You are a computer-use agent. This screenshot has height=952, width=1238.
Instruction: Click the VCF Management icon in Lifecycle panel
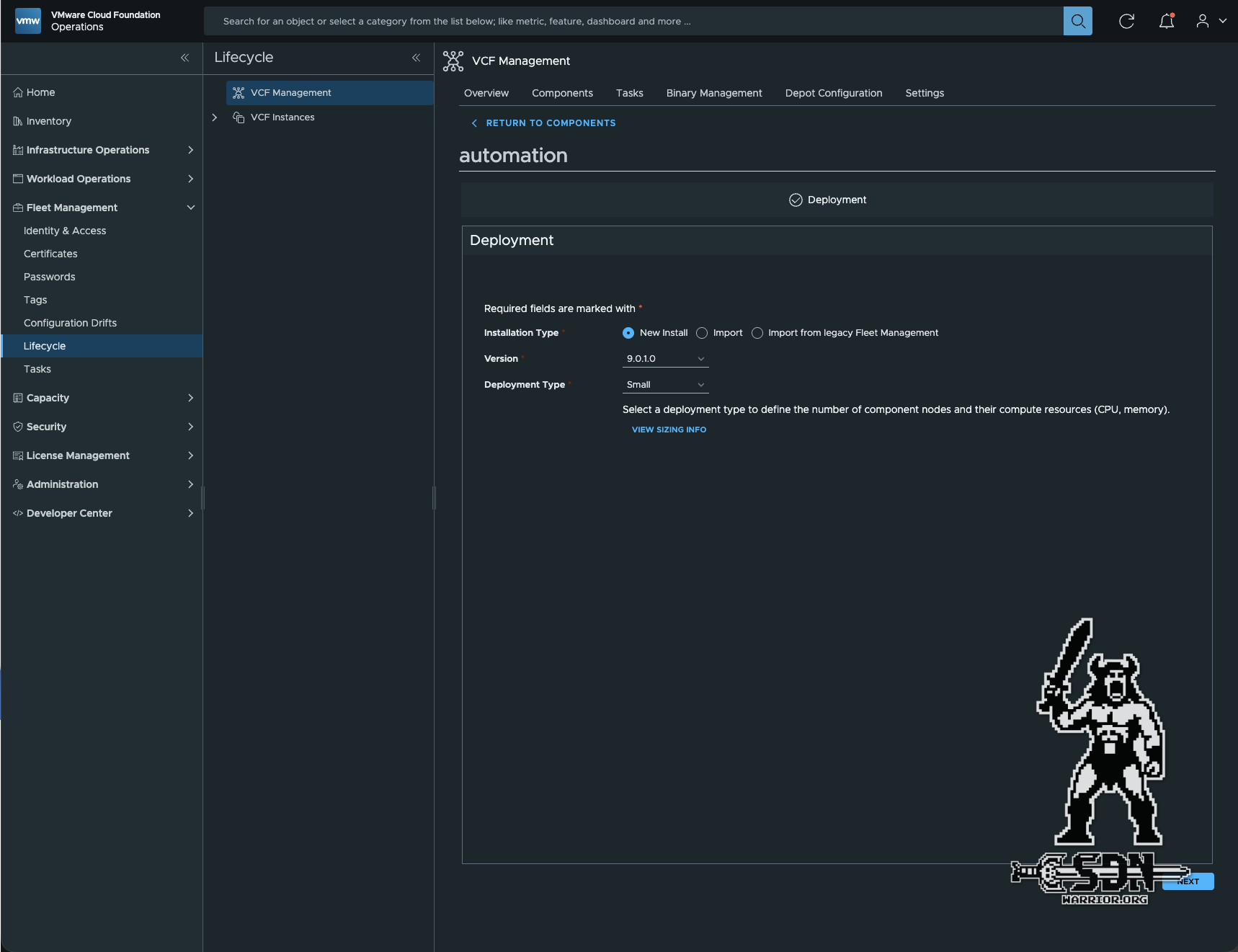[x=239, y=92]
